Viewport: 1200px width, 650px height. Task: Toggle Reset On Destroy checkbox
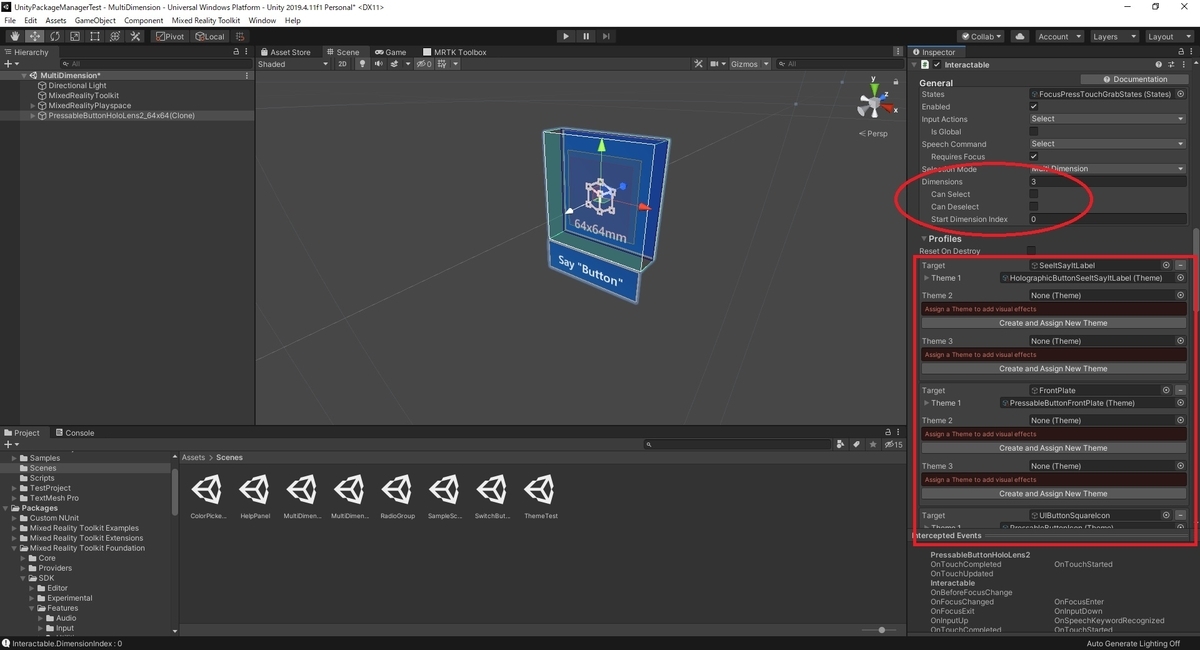click(x=1031, y=251)
